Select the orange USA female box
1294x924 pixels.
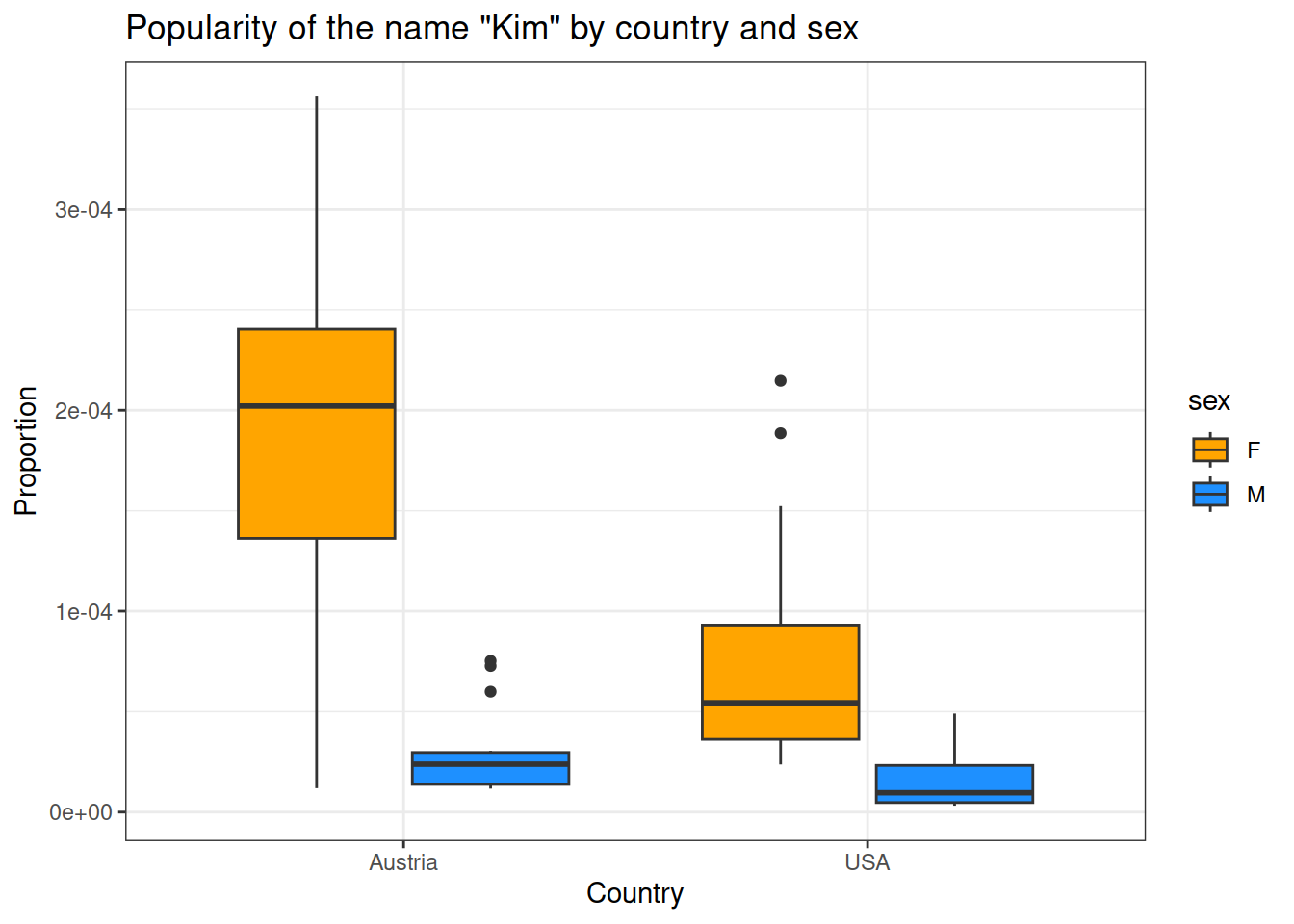[780, 664]
